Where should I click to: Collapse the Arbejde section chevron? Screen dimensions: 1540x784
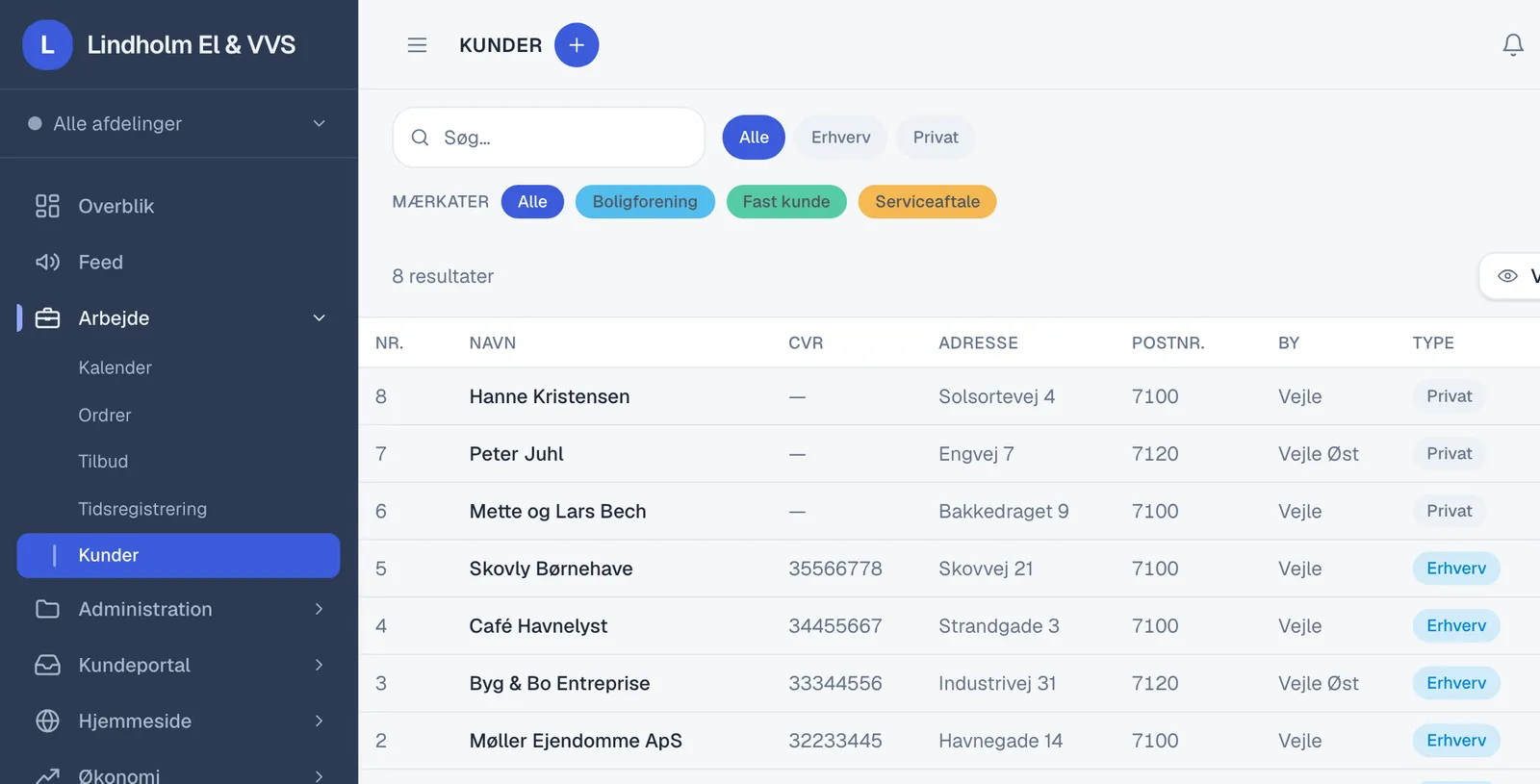tap(320, 317)
